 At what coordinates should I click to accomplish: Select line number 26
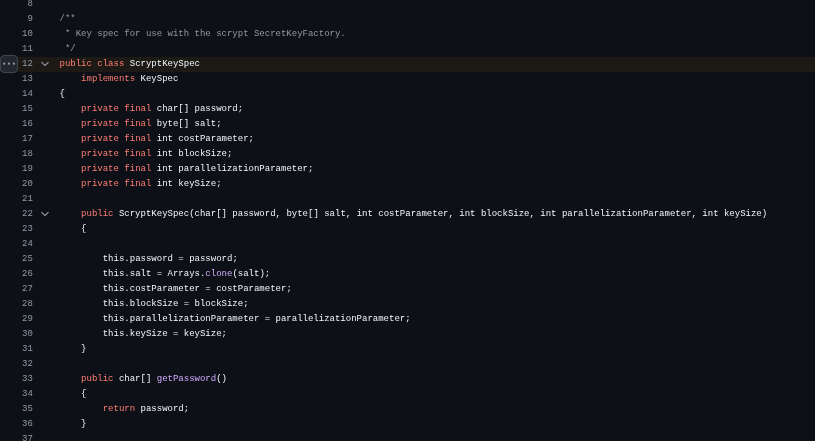[x=27, y=273]
